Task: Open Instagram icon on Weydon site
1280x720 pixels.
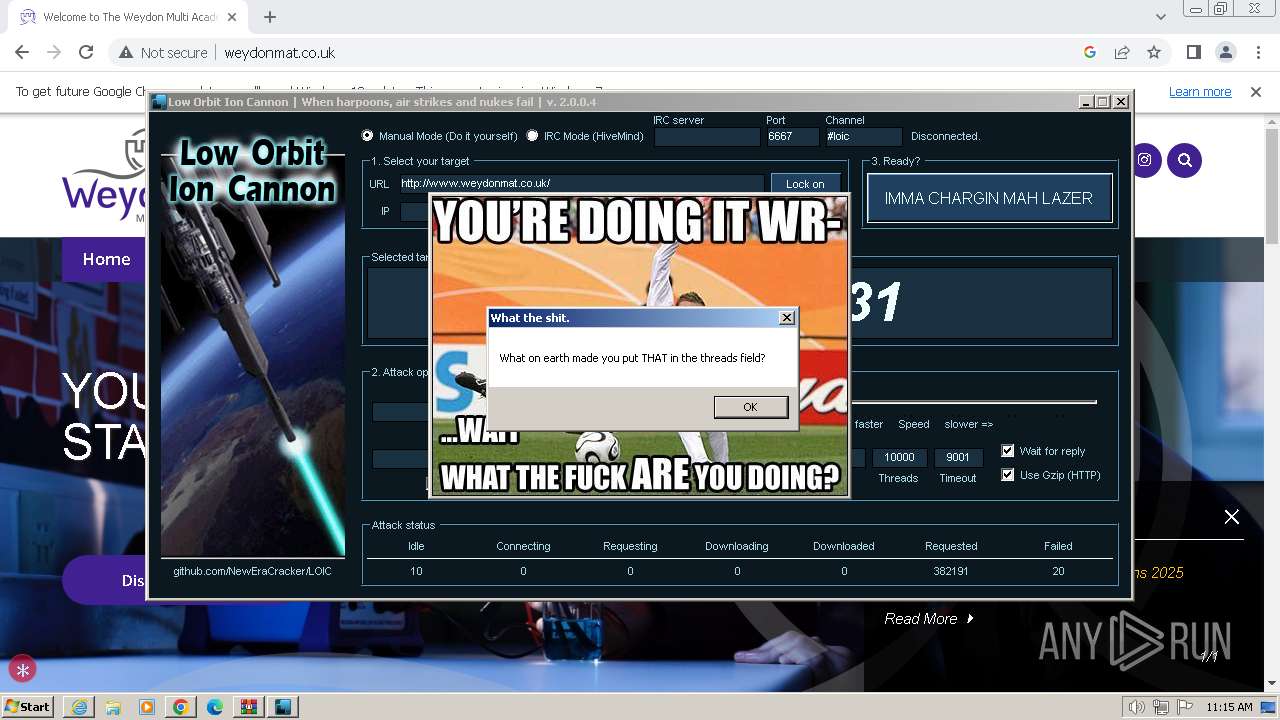Action: click(1144, 160)
